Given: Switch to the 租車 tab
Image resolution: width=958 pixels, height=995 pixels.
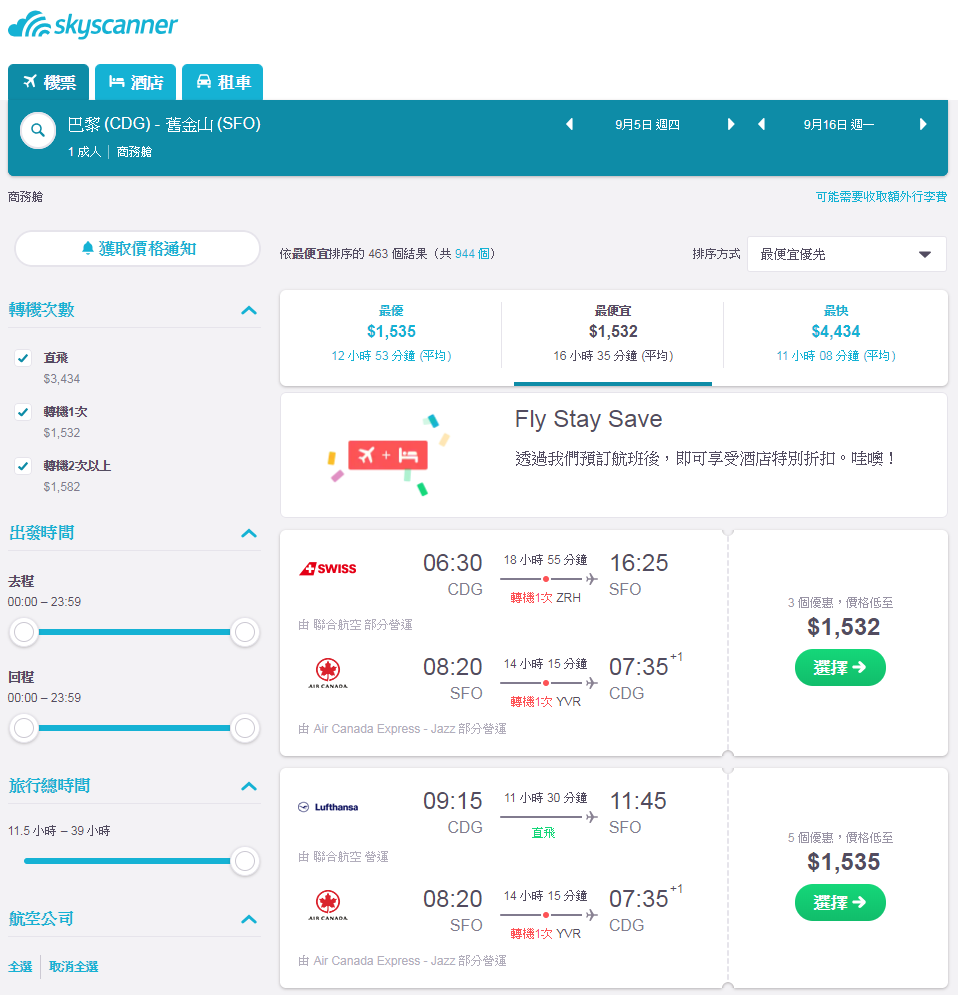Looking at the screenshot, I should (x=223, y=82).
